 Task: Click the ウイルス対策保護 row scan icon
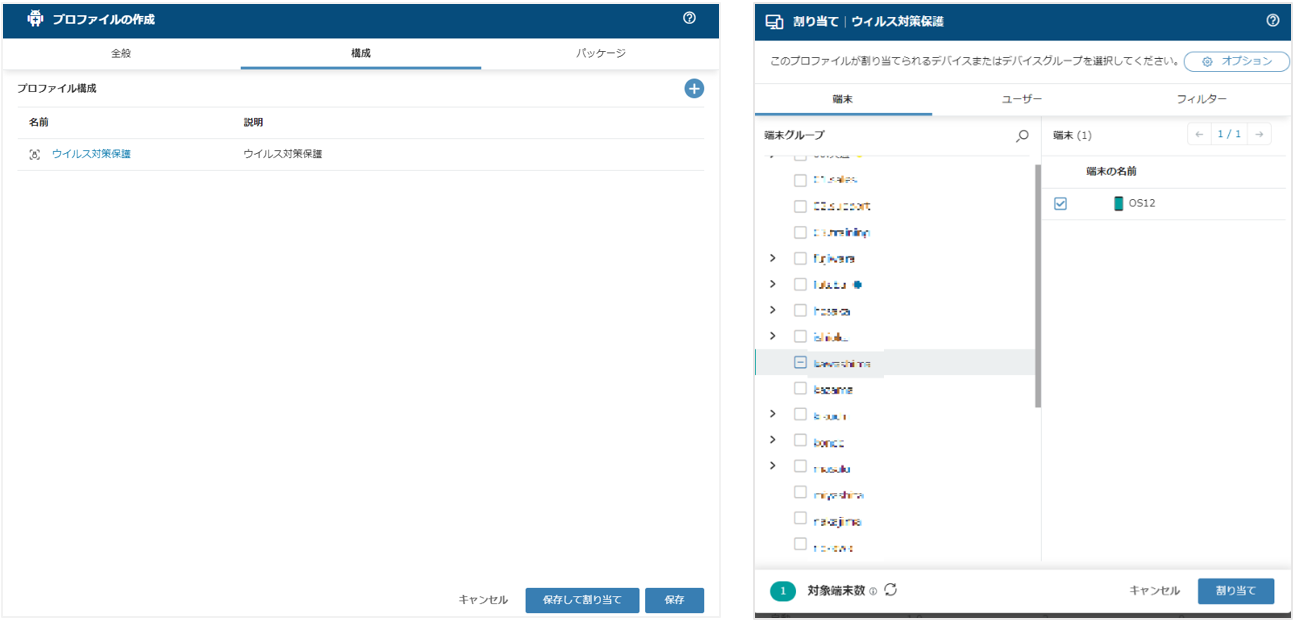click(x=35, y=154)
